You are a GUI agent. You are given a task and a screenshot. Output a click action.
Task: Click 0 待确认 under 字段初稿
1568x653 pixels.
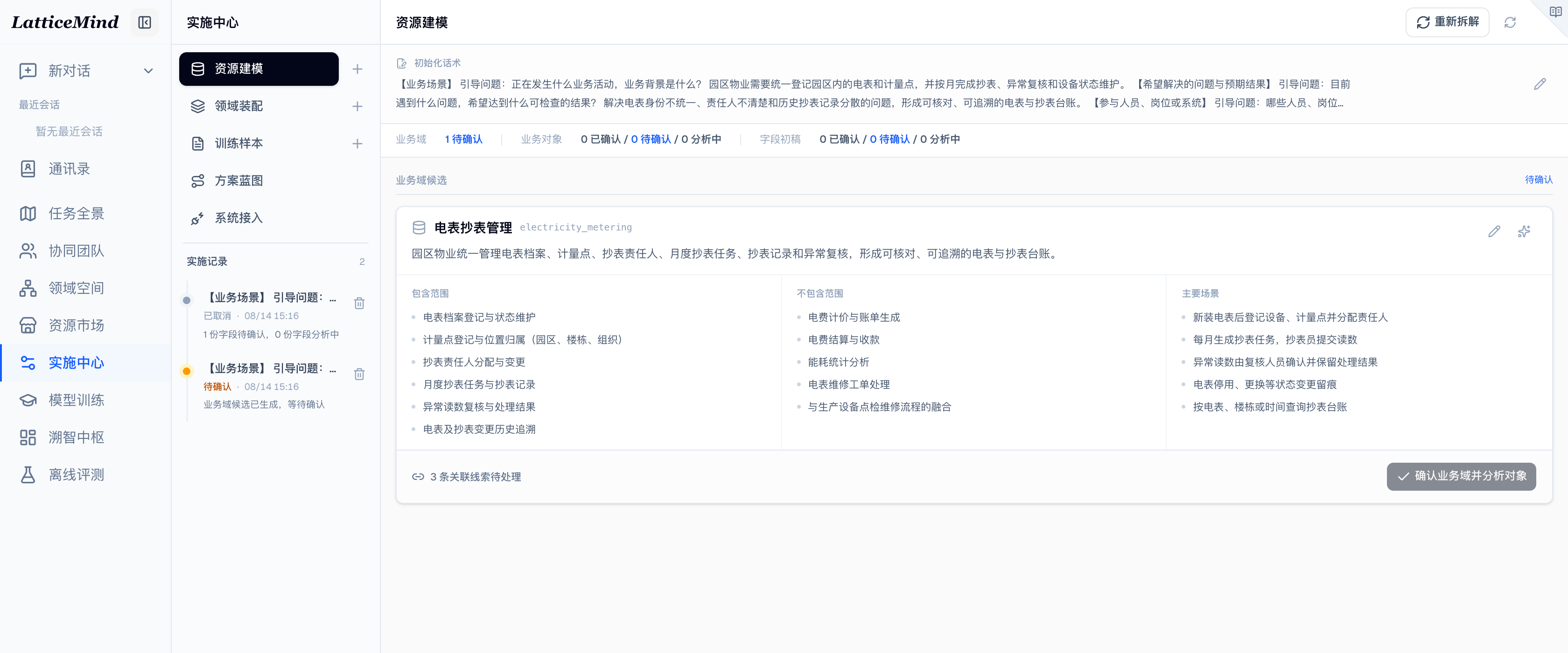(889, 139)
